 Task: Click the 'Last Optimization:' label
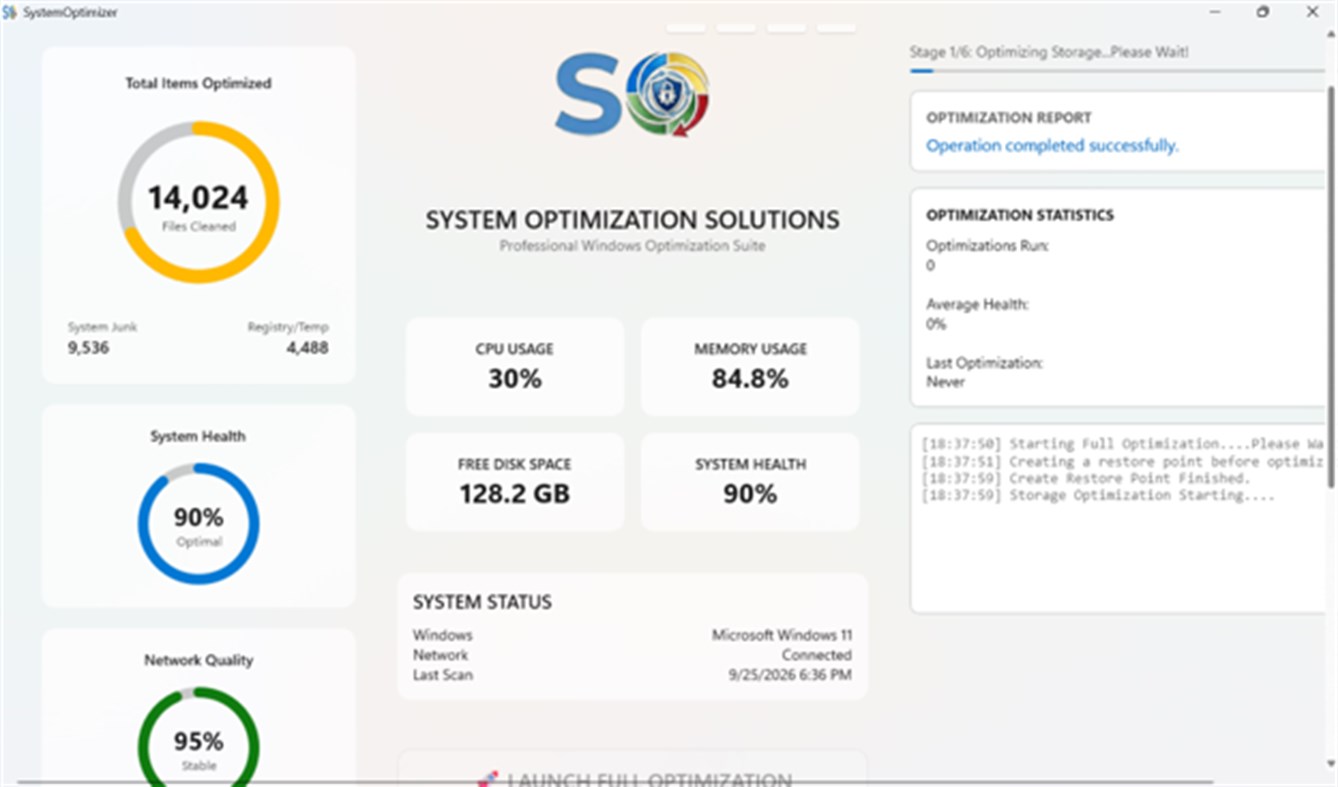[984, 363]
